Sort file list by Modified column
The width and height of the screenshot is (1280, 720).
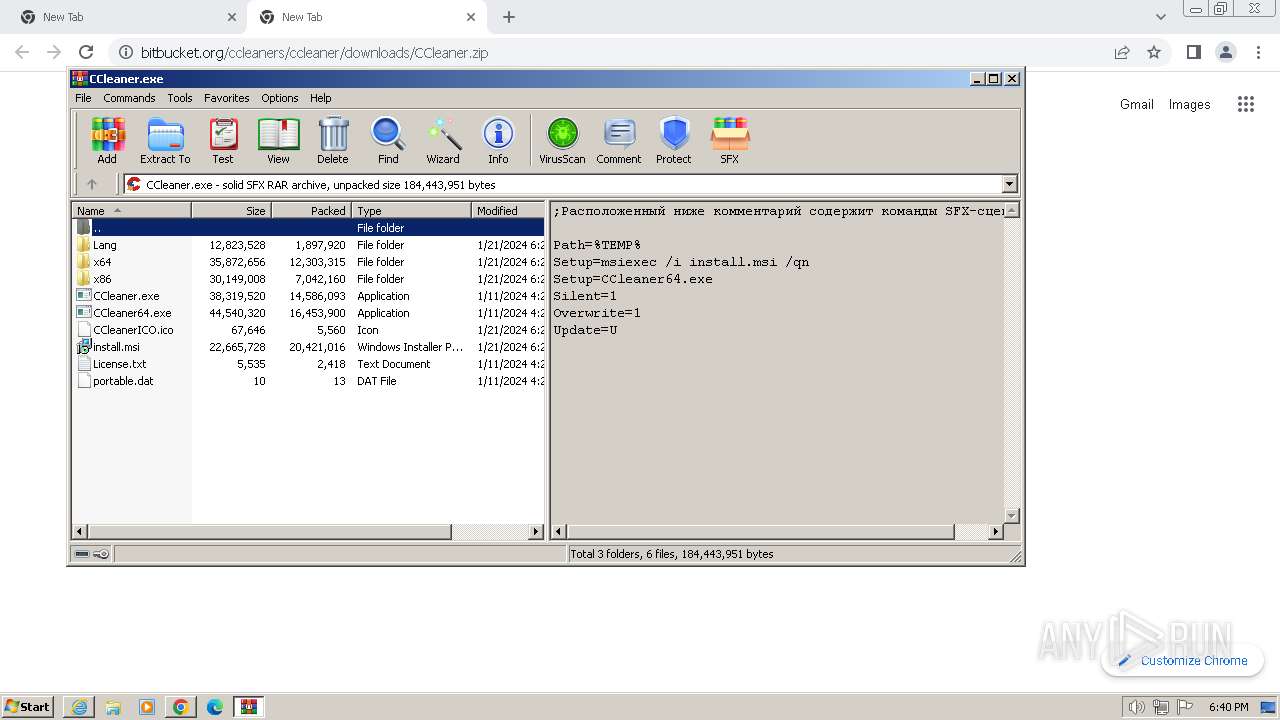pyautogui.click(x=508, y=210)
